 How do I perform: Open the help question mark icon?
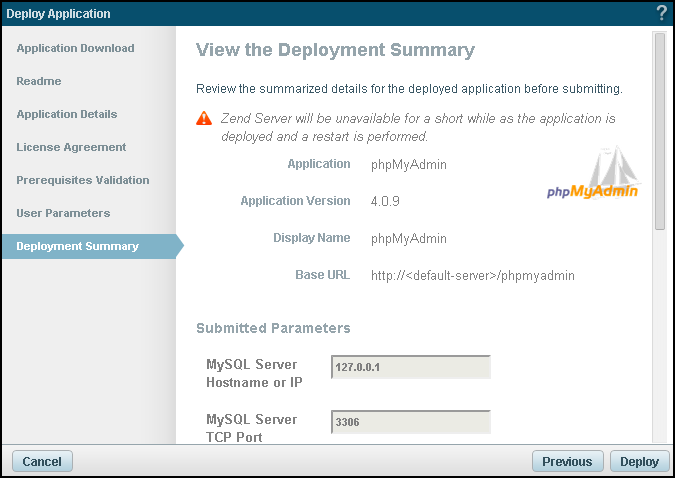click(661, 13)
